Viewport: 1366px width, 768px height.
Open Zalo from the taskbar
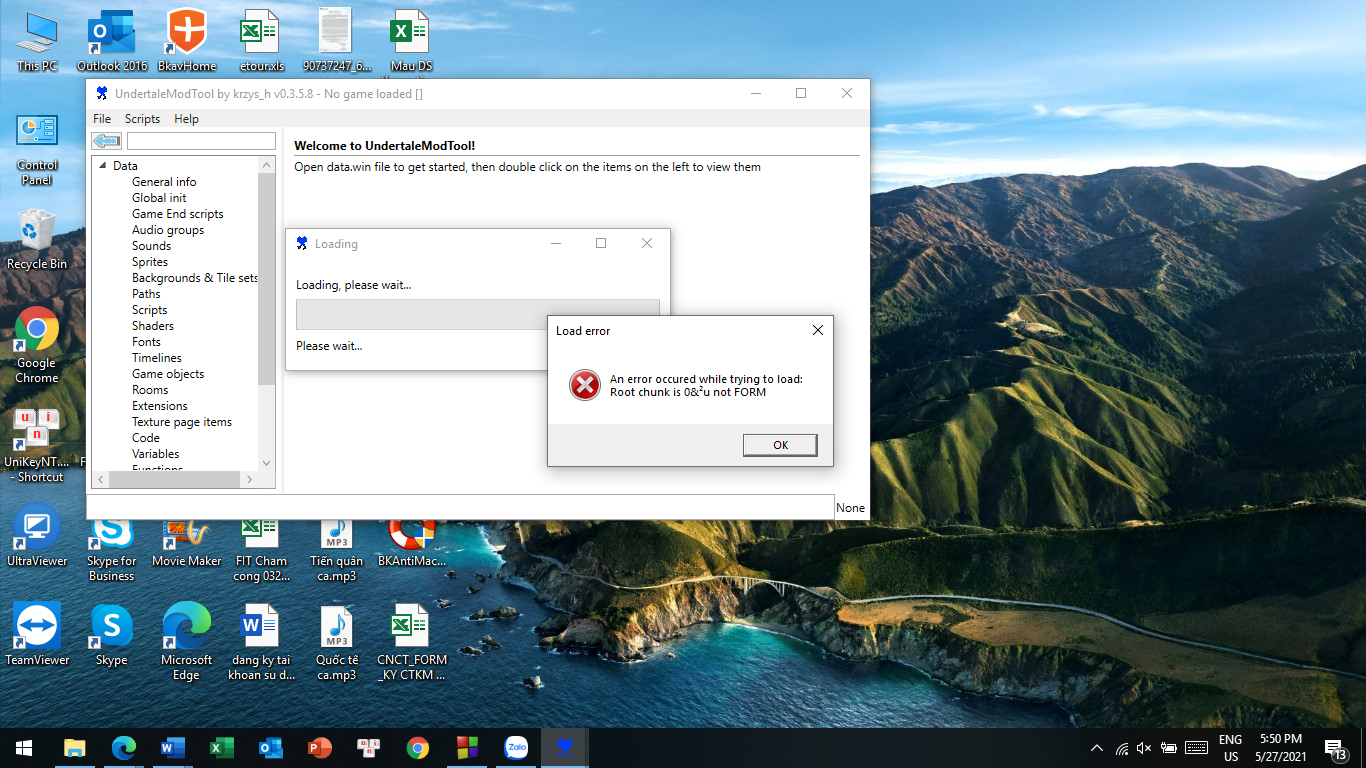(x=516, y=747)
